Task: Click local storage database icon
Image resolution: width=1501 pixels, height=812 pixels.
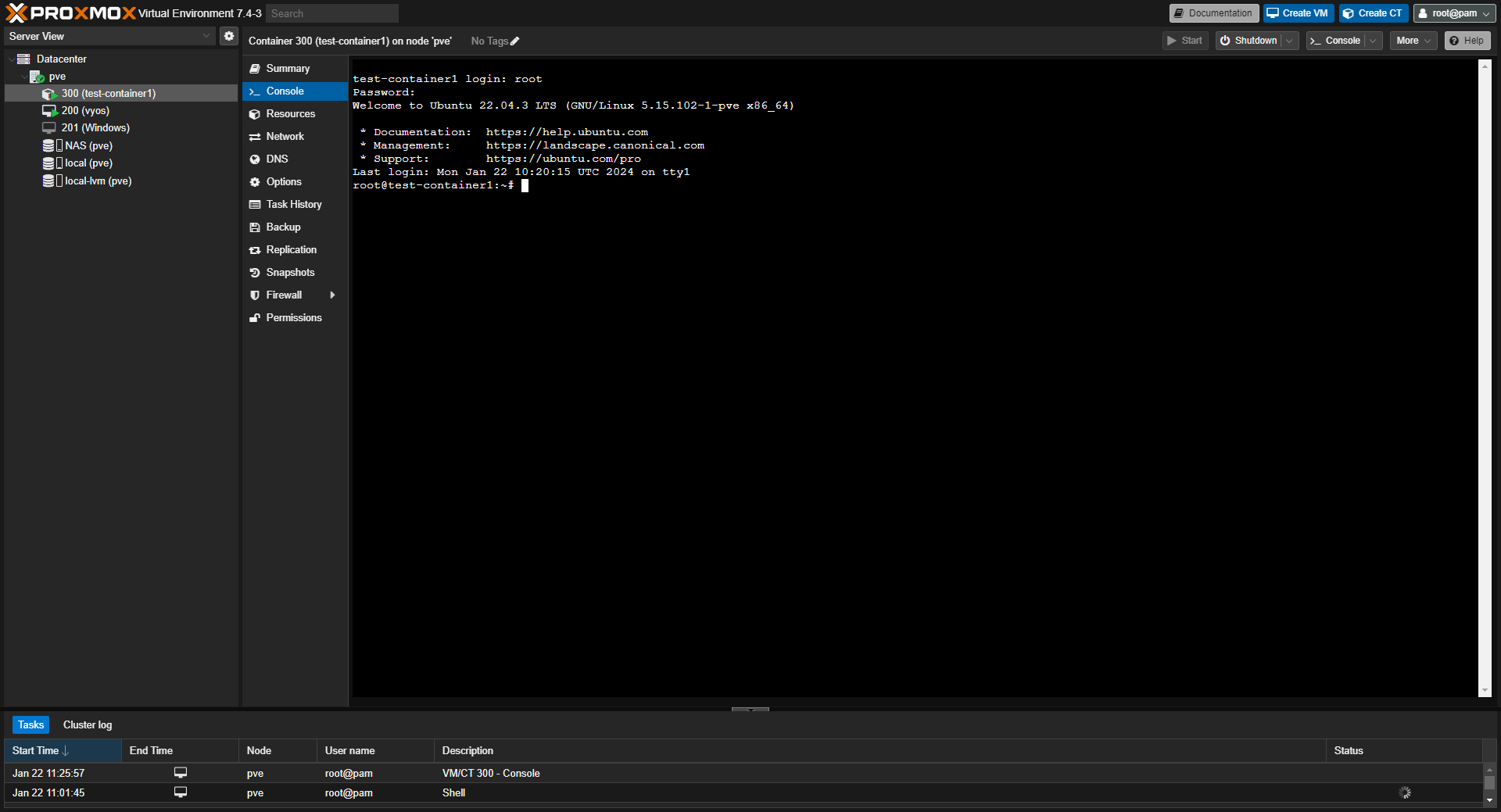Action: tap(48, 163)
